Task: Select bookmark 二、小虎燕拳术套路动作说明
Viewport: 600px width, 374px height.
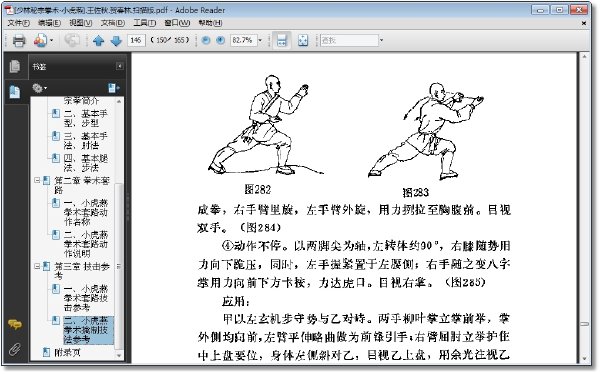Action: [86, 244]
